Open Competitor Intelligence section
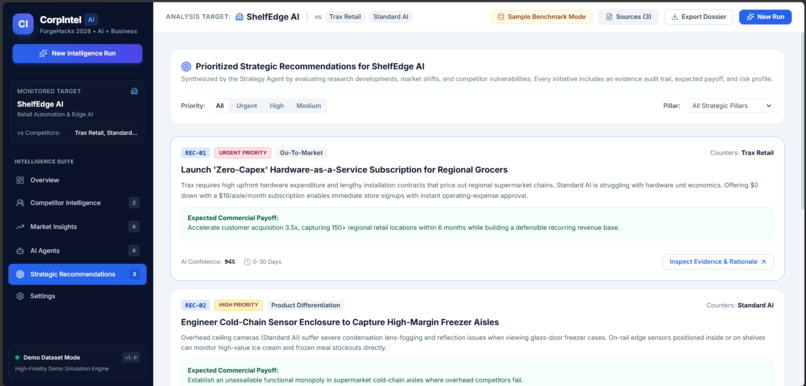The image size is (806, 386). coord(77,203)
